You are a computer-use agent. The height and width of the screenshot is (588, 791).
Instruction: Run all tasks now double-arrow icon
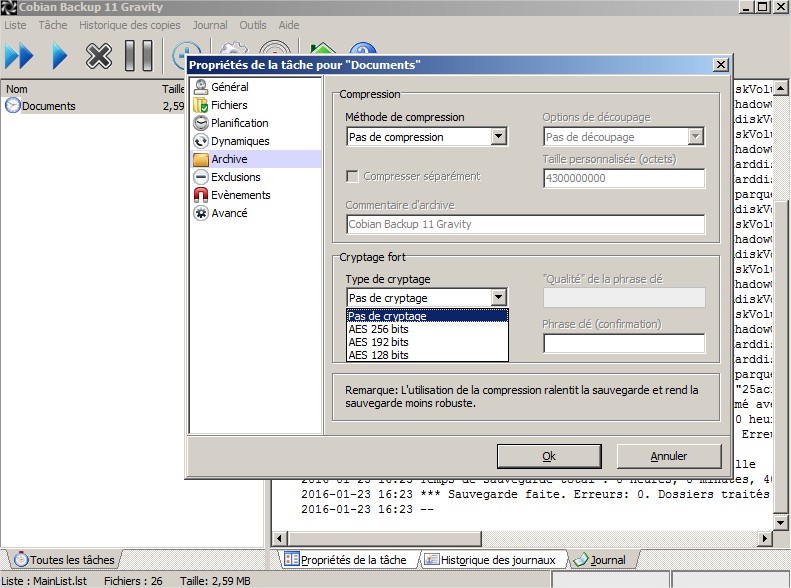pyautogui.click(x=19, y=56)
